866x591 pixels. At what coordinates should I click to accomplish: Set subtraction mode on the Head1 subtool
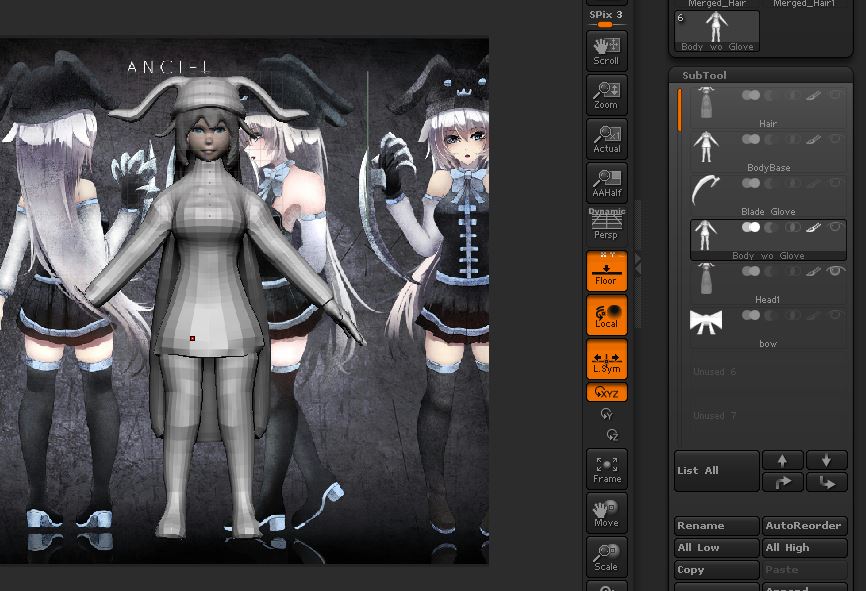coord(772,271)
